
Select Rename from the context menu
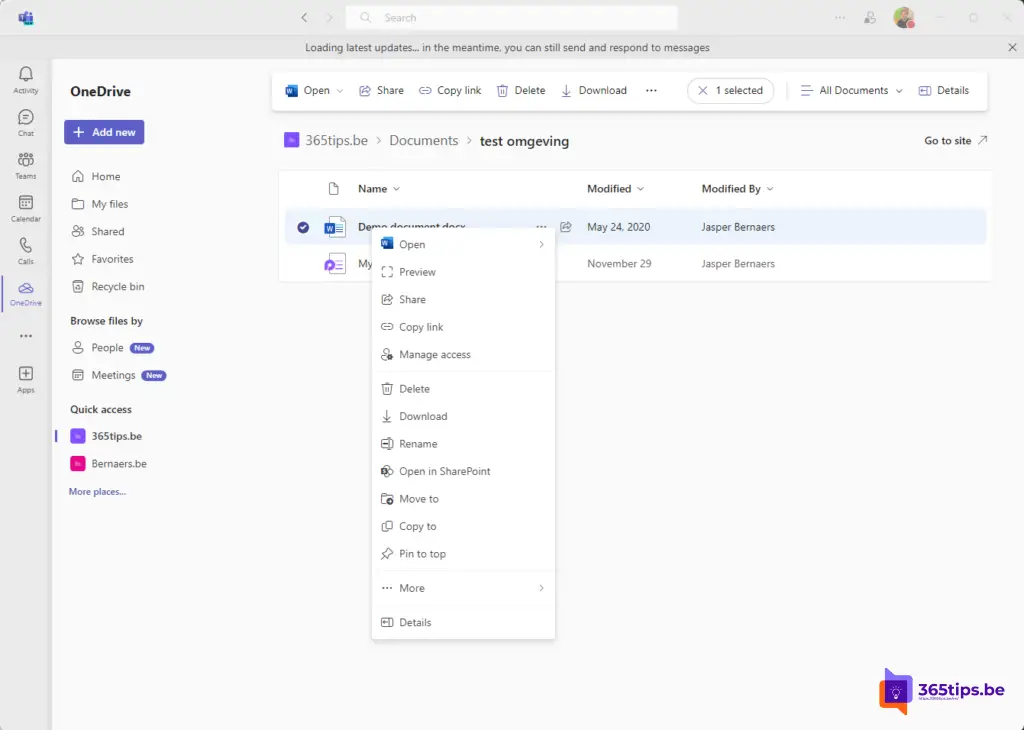pos(418,444)
